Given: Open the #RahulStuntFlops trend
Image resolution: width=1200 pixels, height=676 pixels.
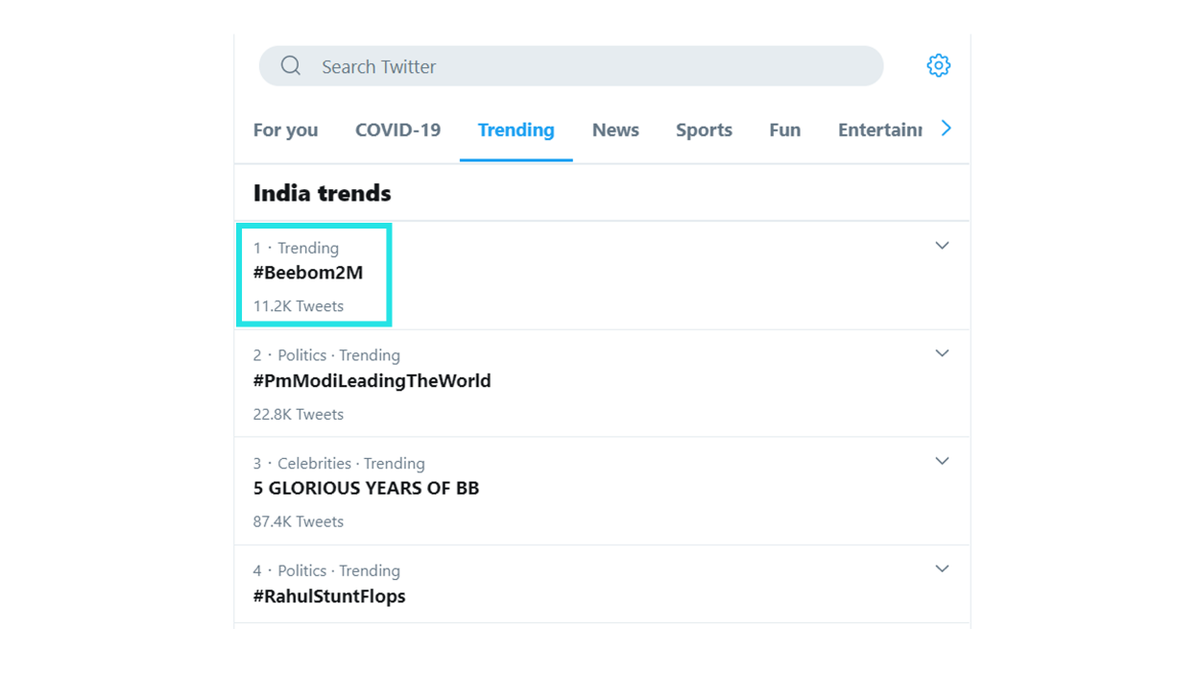Looking at the screenshot, I should (329, 597).
